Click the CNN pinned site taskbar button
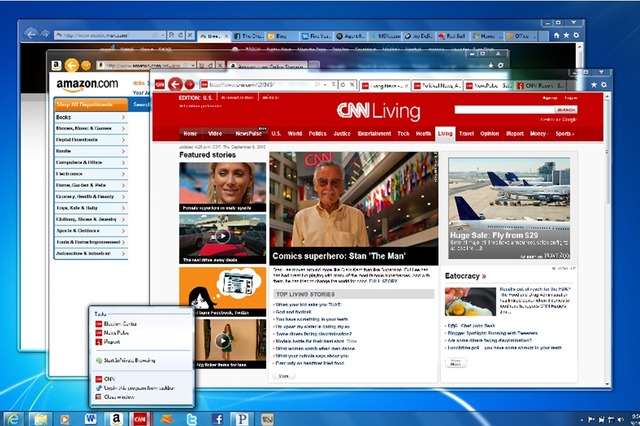 (x=140, y=419)
